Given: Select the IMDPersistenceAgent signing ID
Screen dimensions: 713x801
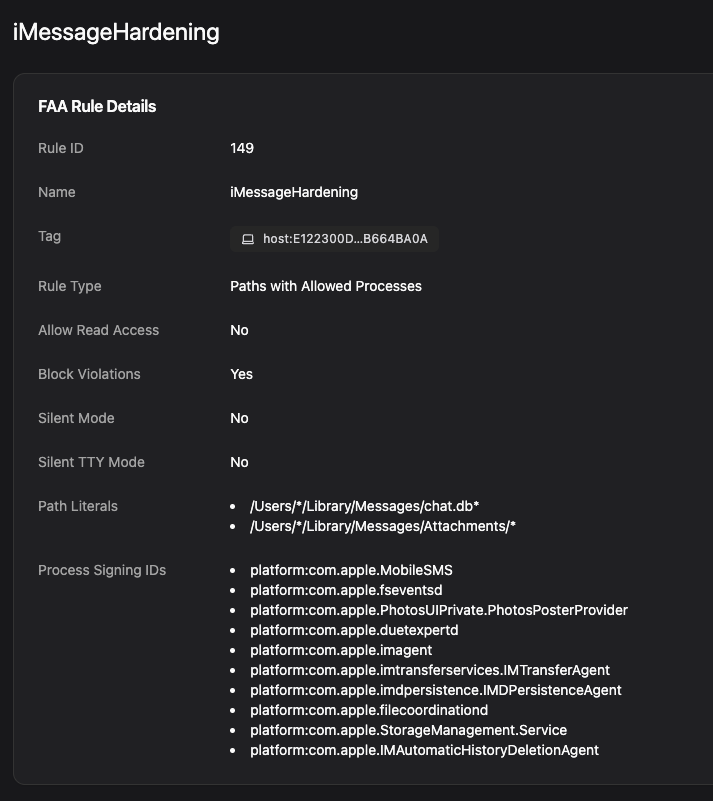Looking at the screenshot, I should (436, 690).
